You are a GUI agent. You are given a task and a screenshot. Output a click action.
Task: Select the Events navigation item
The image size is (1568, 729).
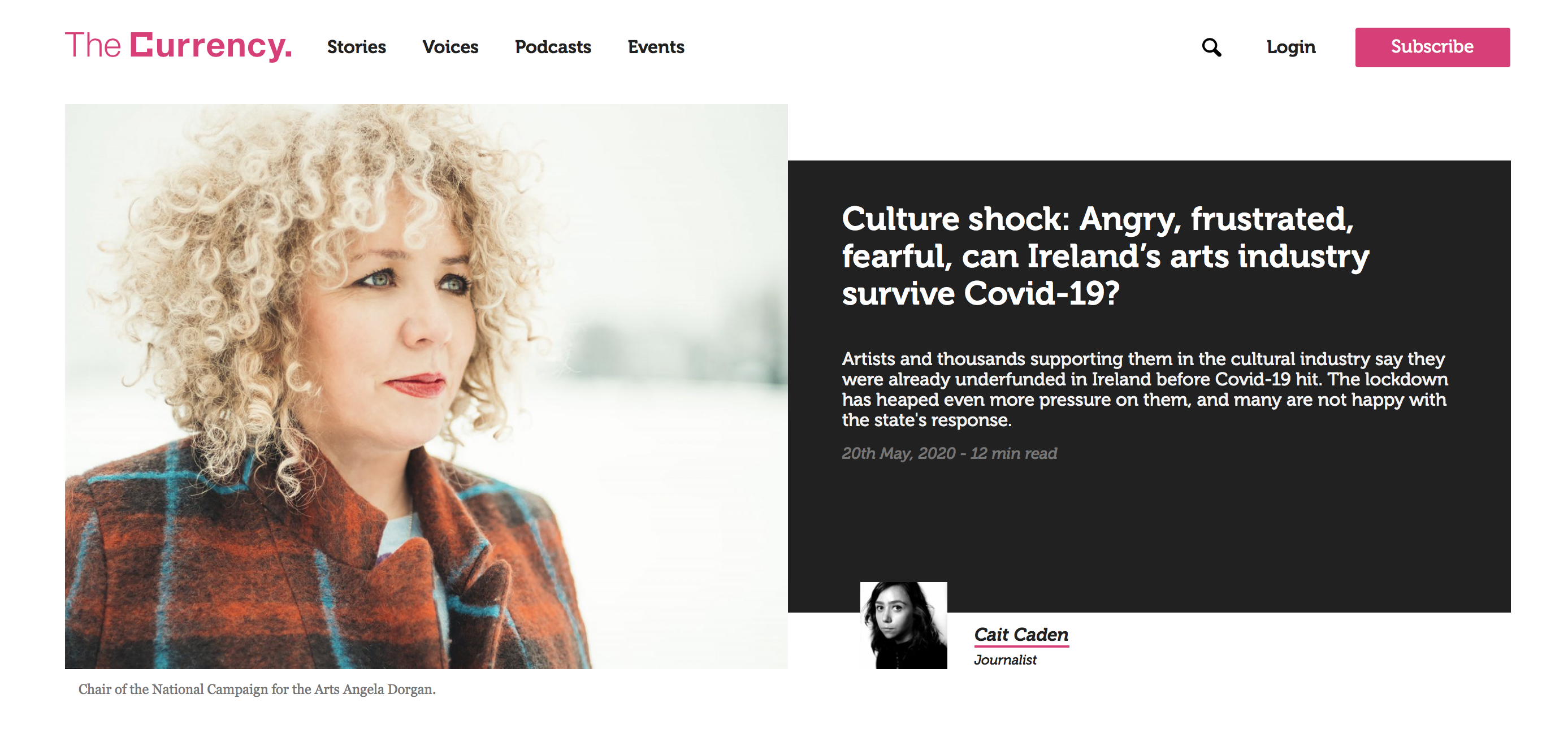(x=656, y=47)
